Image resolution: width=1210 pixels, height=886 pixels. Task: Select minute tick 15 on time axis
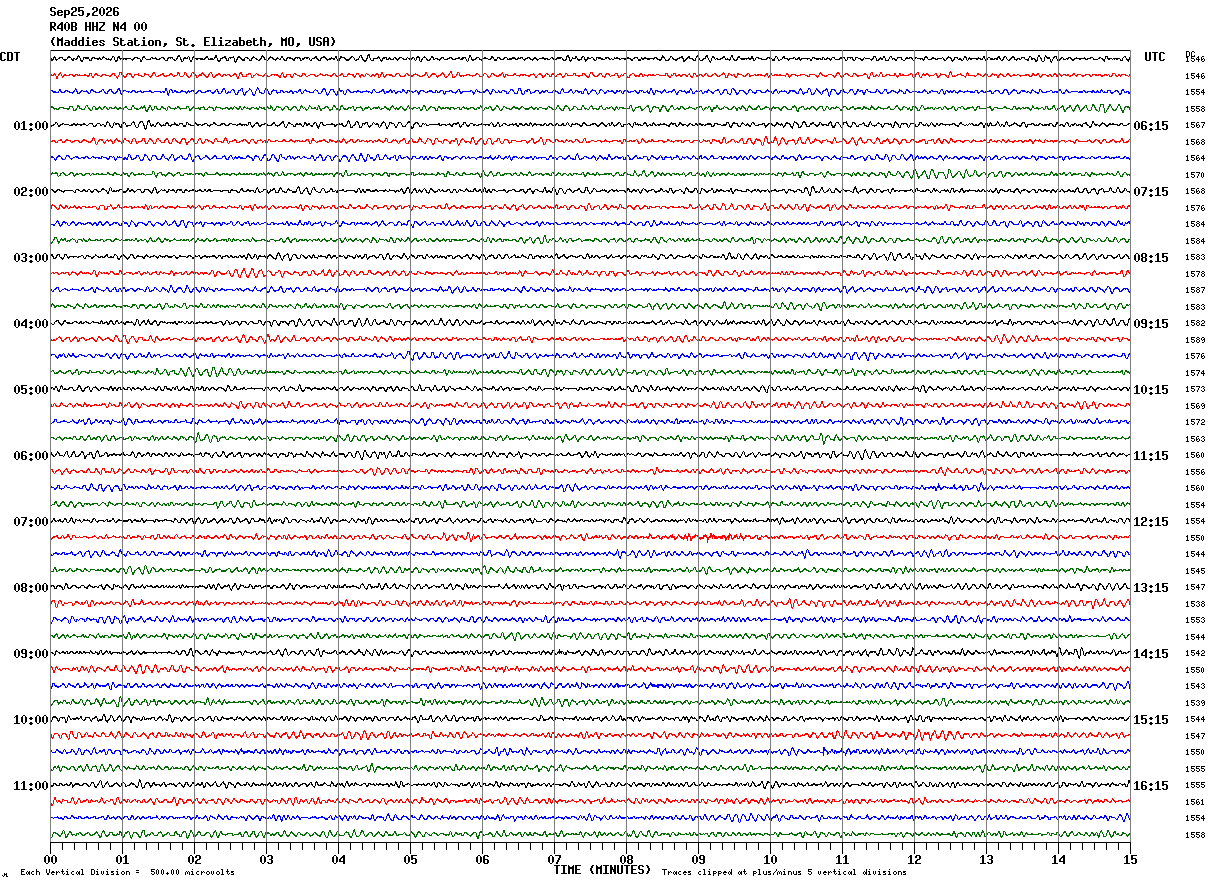pos(1130,859)
